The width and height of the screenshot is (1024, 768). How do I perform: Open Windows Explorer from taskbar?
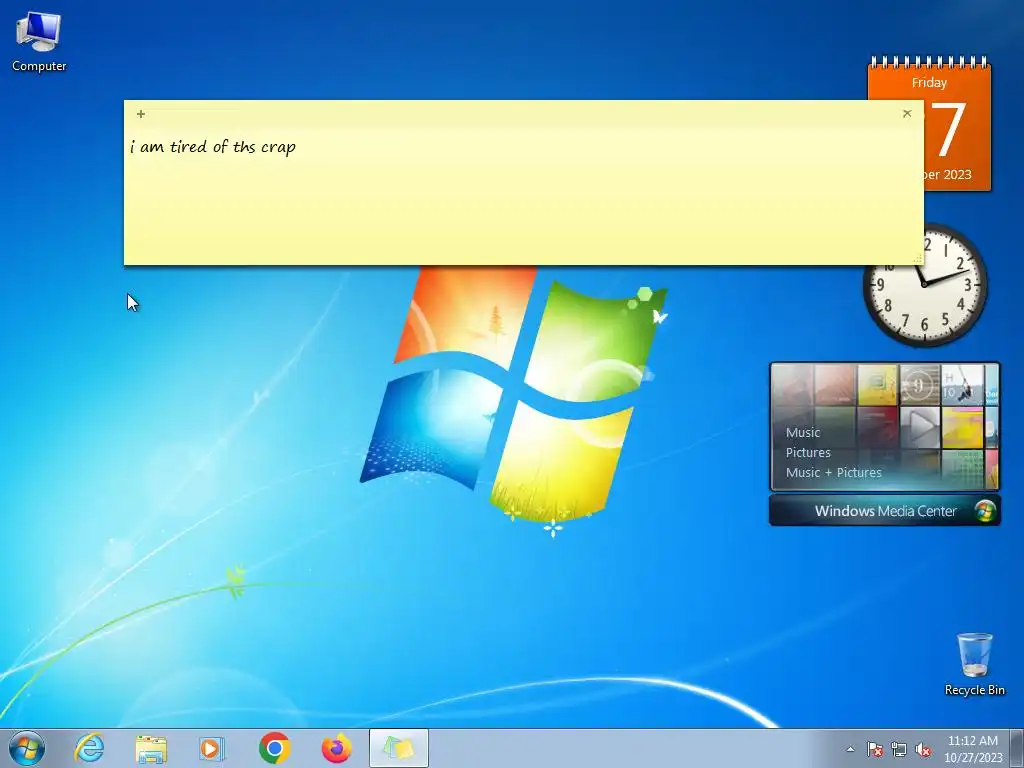pyautogui.click(x=151, y=748)
